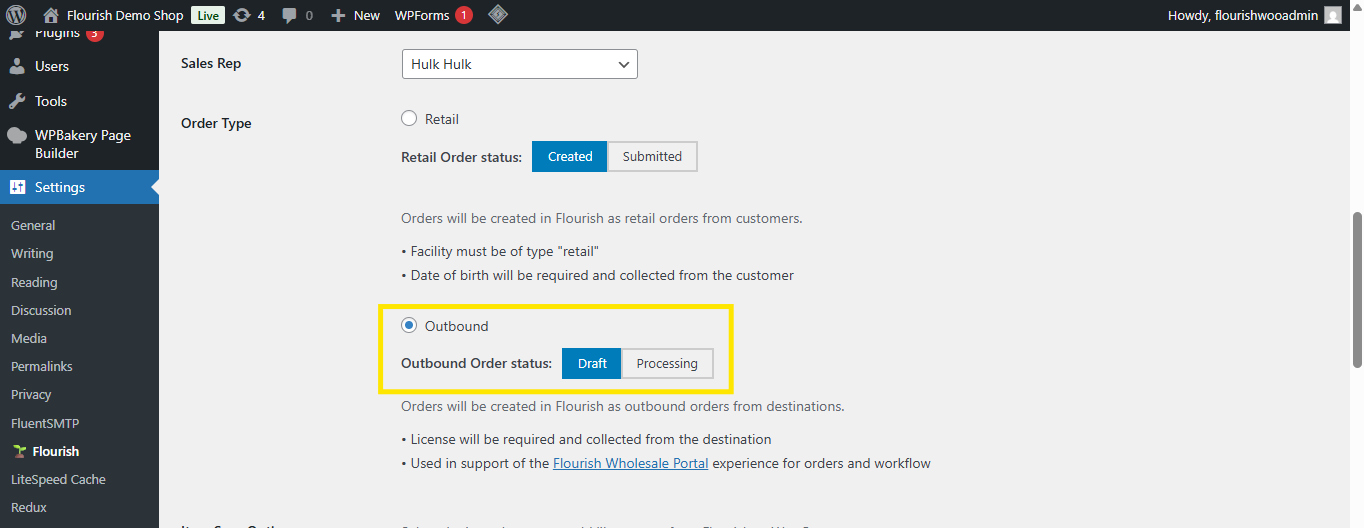The image size is (1364, 528).
Task: Click the Sales Rep label
Action: (x=211, y=63)
